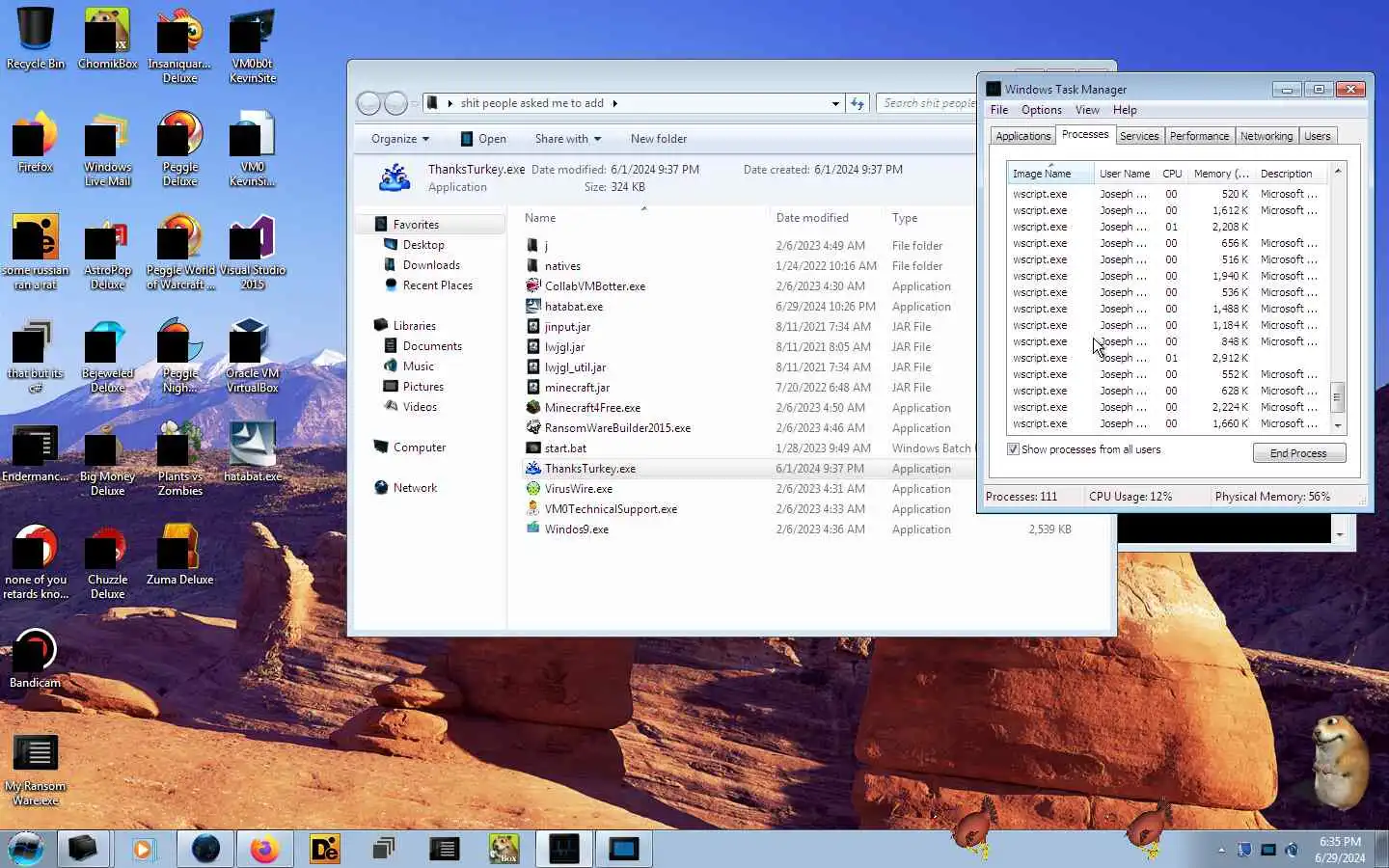Switch to the Performance tab
The width and height of the screenshot is (1389, 868).
coord(1199,136)
